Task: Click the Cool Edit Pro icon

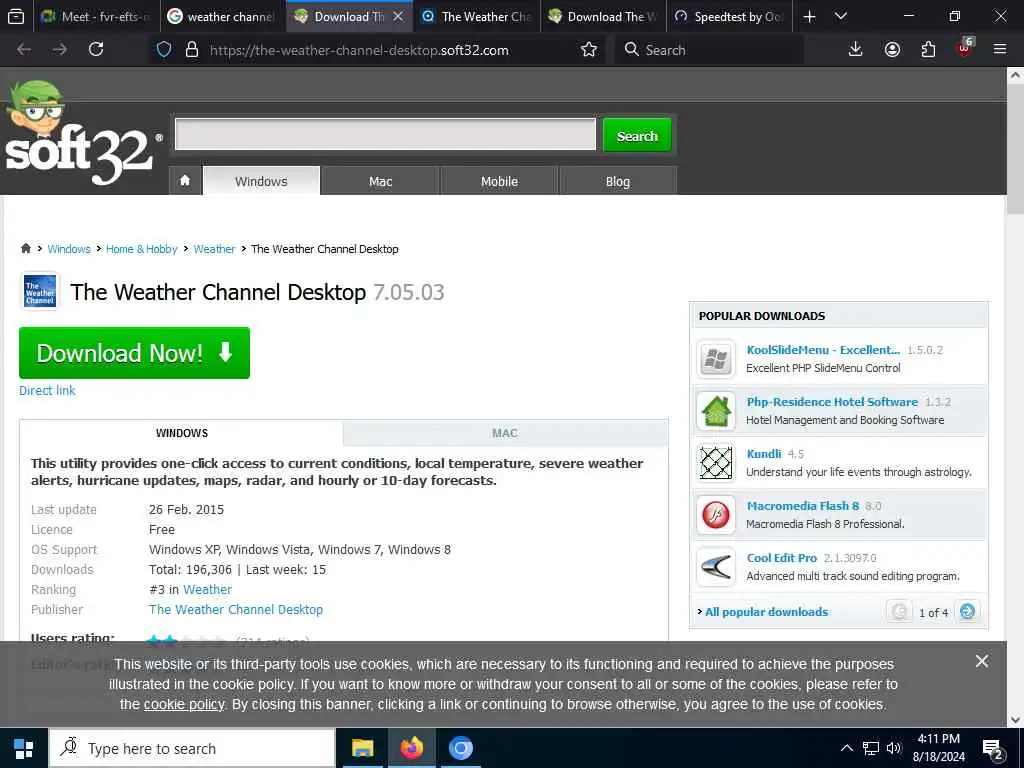Action: click(x=716, y=567)
